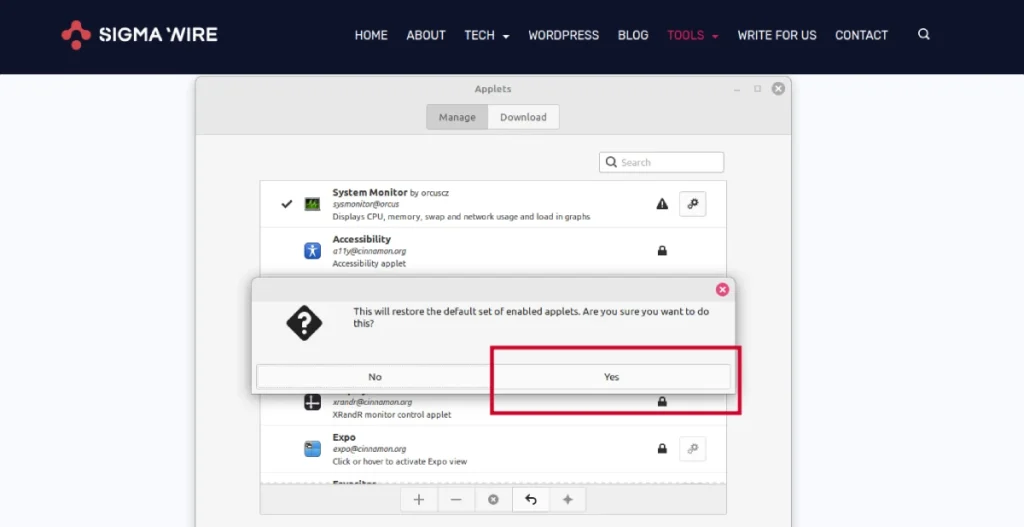The image size is (1024, 527).
Task: Go to the BLOG page
Action: 633,35
